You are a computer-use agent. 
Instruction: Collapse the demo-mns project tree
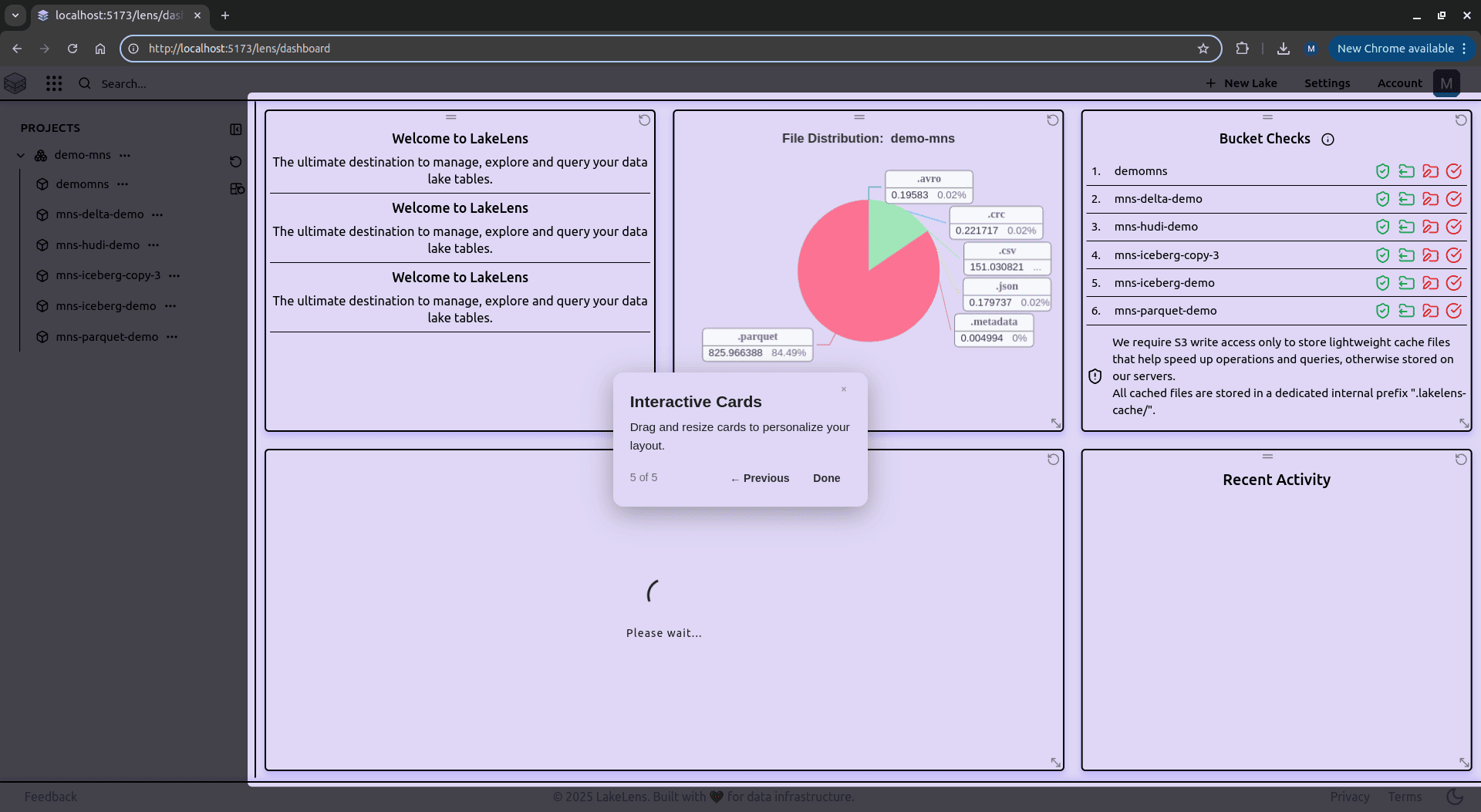[x=21, y=156]
